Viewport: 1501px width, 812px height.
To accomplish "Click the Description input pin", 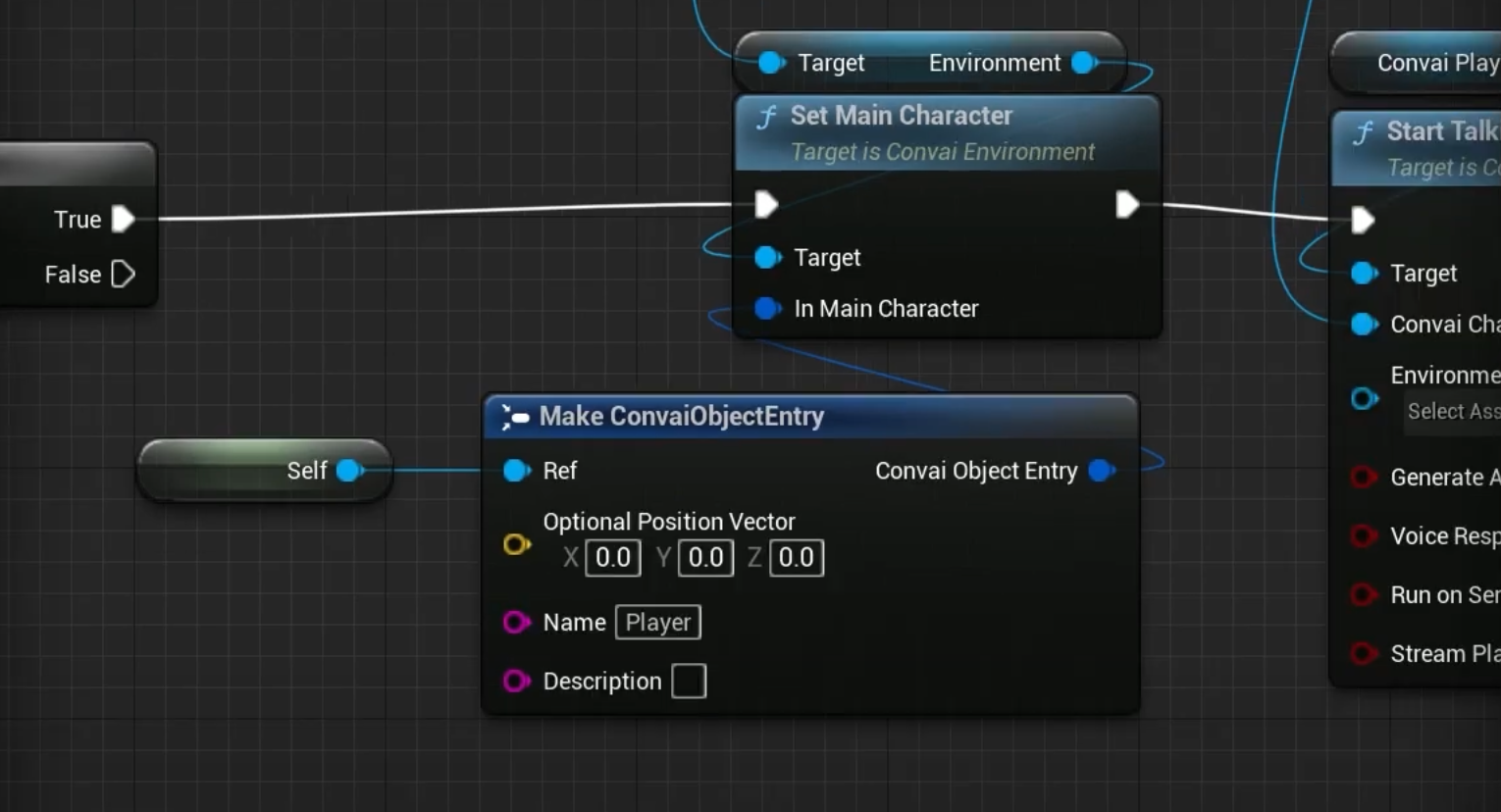I will pyautogui.click(x=516, y=681).
